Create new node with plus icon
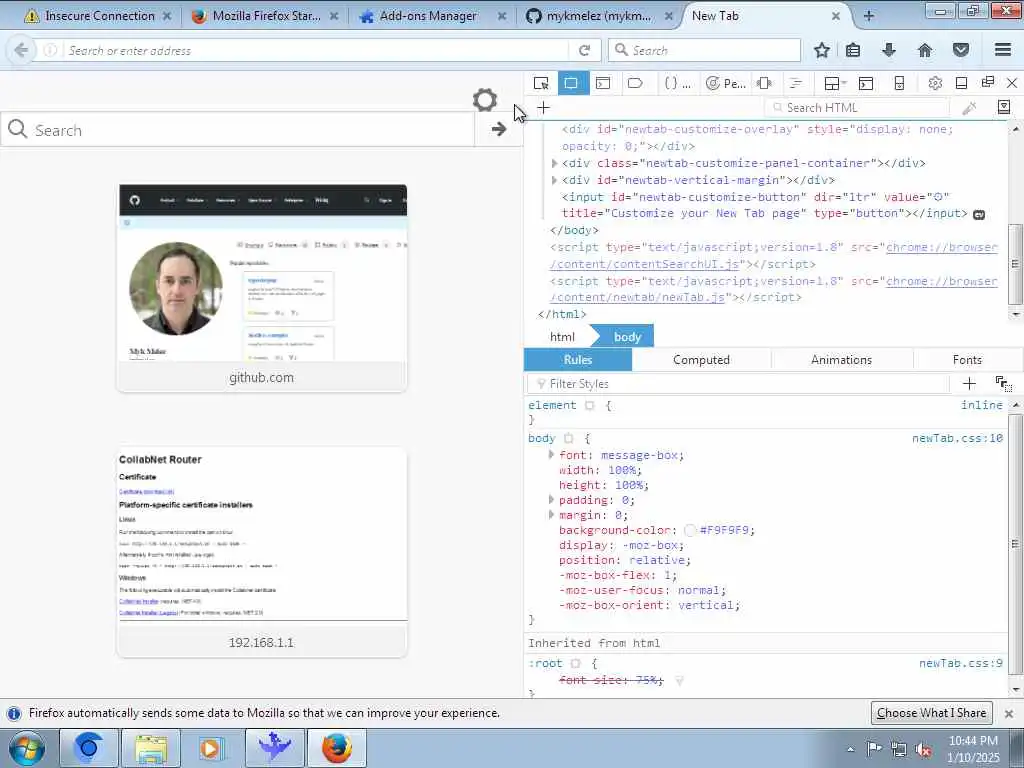The height and width of the screenshot is (768, 1024). point(543,108)
